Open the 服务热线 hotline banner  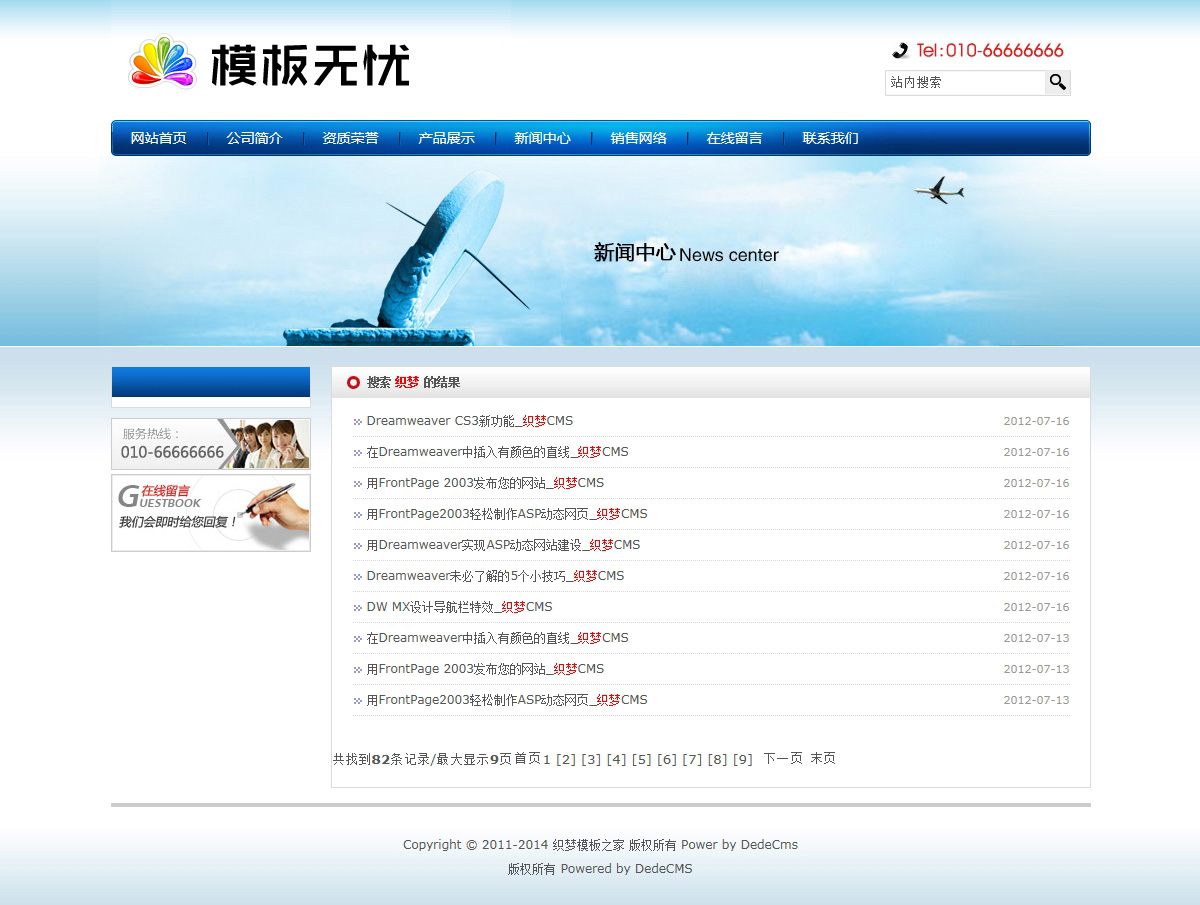(210, 444)
